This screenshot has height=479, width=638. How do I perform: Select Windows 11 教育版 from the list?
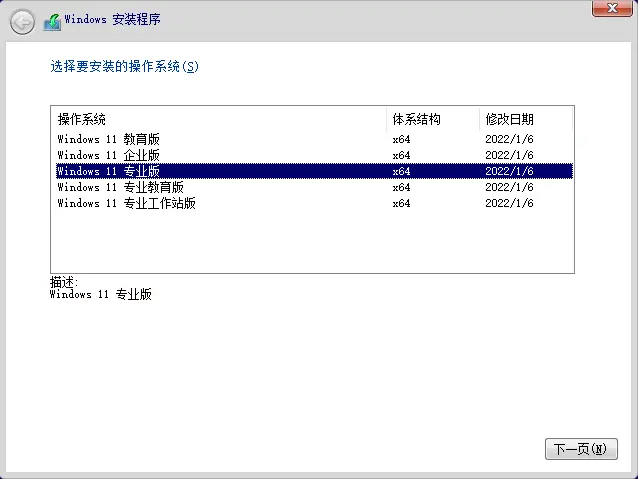(108, 139)
